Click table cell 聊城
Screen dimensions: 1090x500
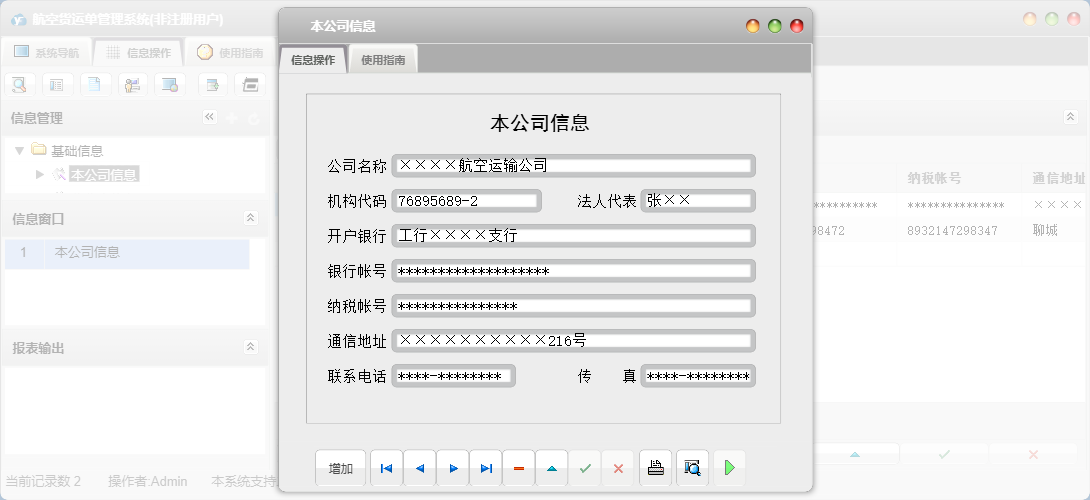coord(1045,231)
